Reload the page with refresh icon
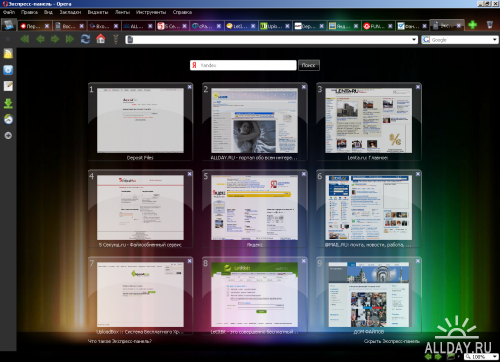 85,39
